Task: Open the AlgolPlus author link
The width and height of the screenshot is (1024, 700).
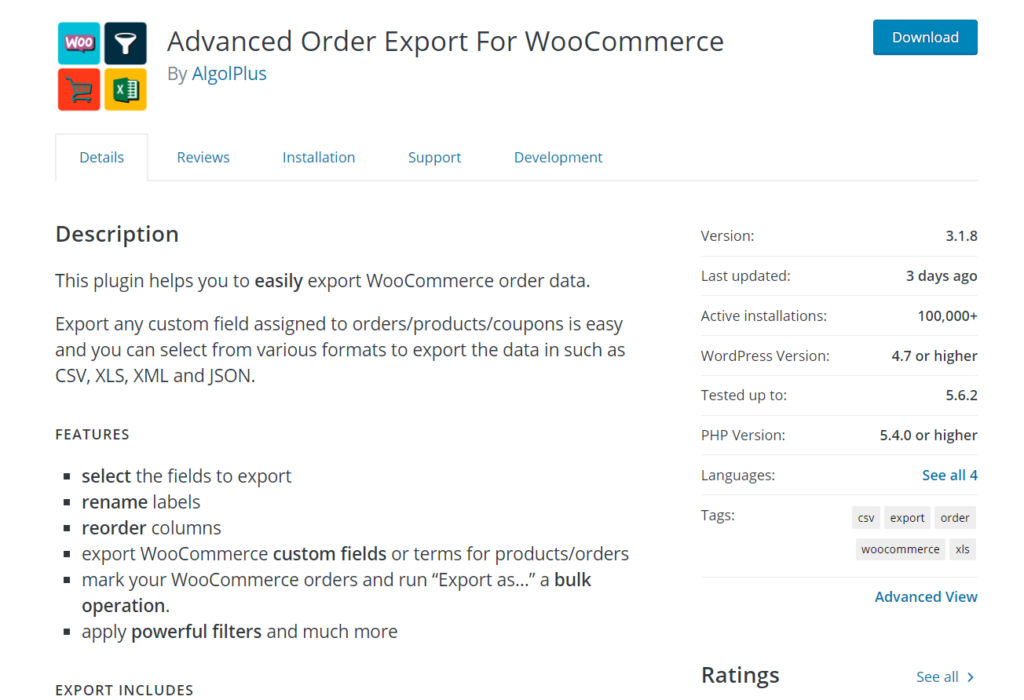Action: point(229,74)
